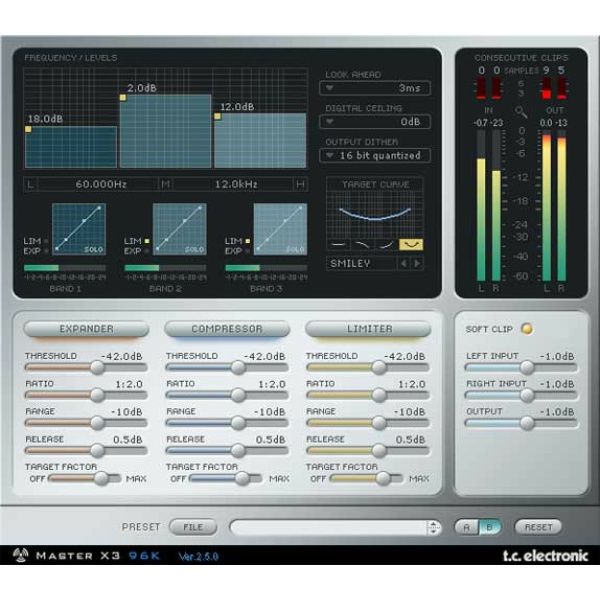Solo Band 1

coord(93,249)
